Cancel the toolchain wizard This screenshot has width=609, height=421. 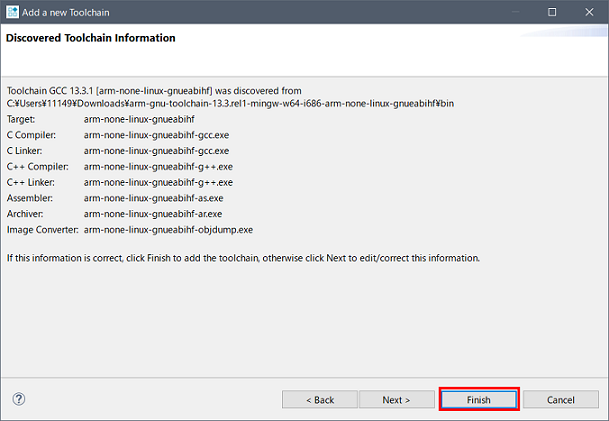pyautogui.click(x=560, y=400)
